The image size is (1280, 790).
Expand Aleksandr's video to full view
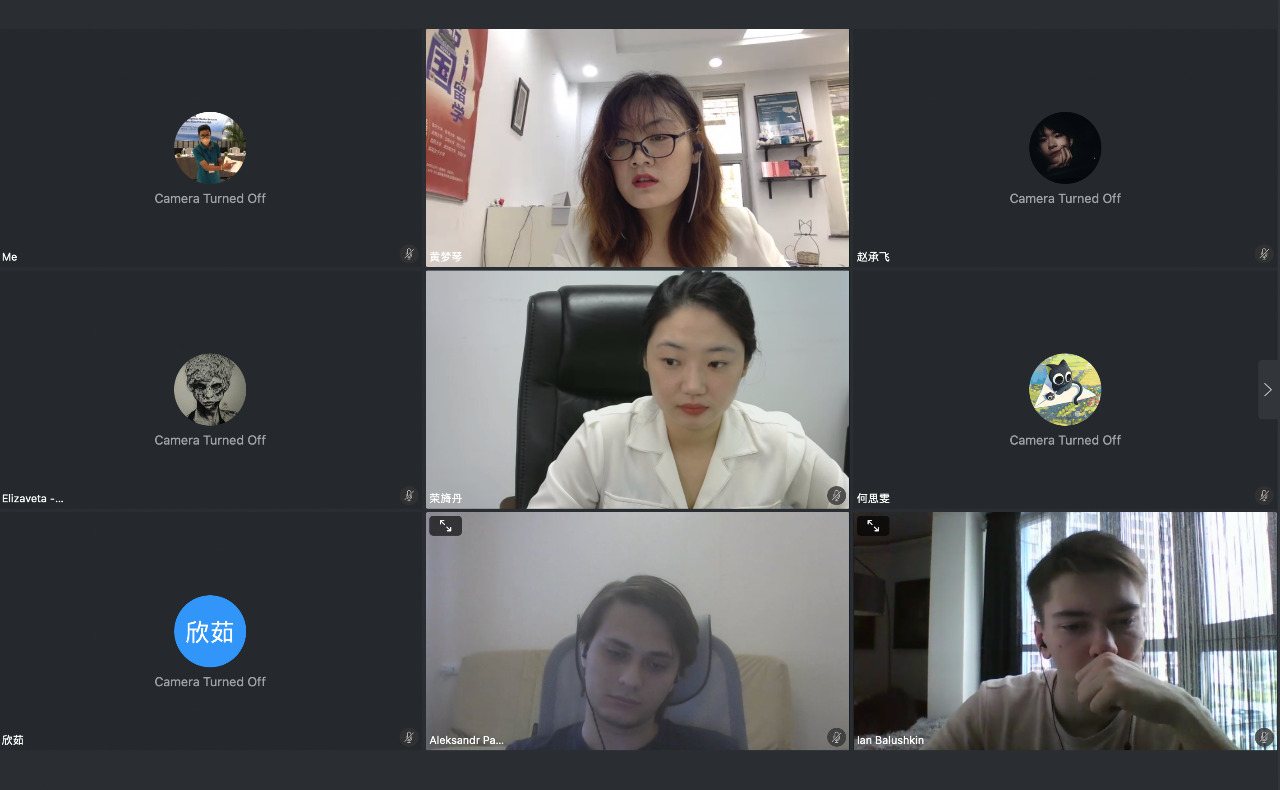click(445, 525)
